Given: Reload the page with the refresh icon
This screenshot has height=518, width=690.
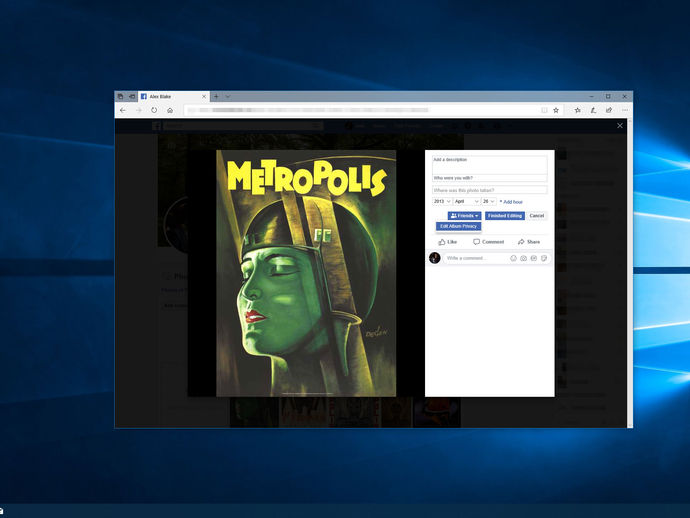Looking at the screenshot, I should [x=154, y=110].
